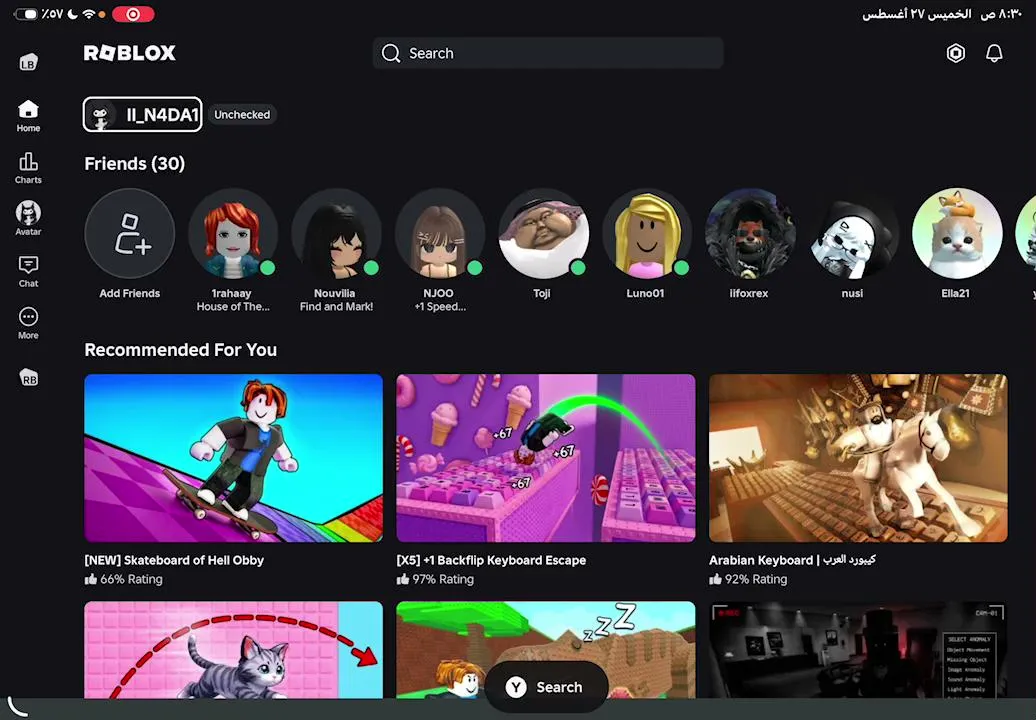Open the Arabian Keyboard game thumbnail
Viewport: 1036px width, 720px height.
coord(858,458)
